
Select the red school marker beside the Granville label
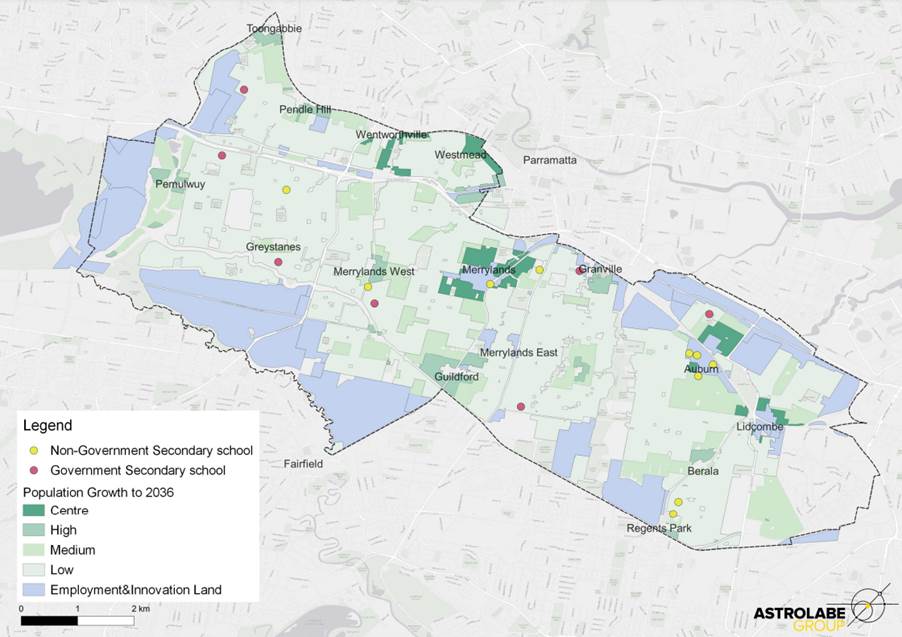579,270
